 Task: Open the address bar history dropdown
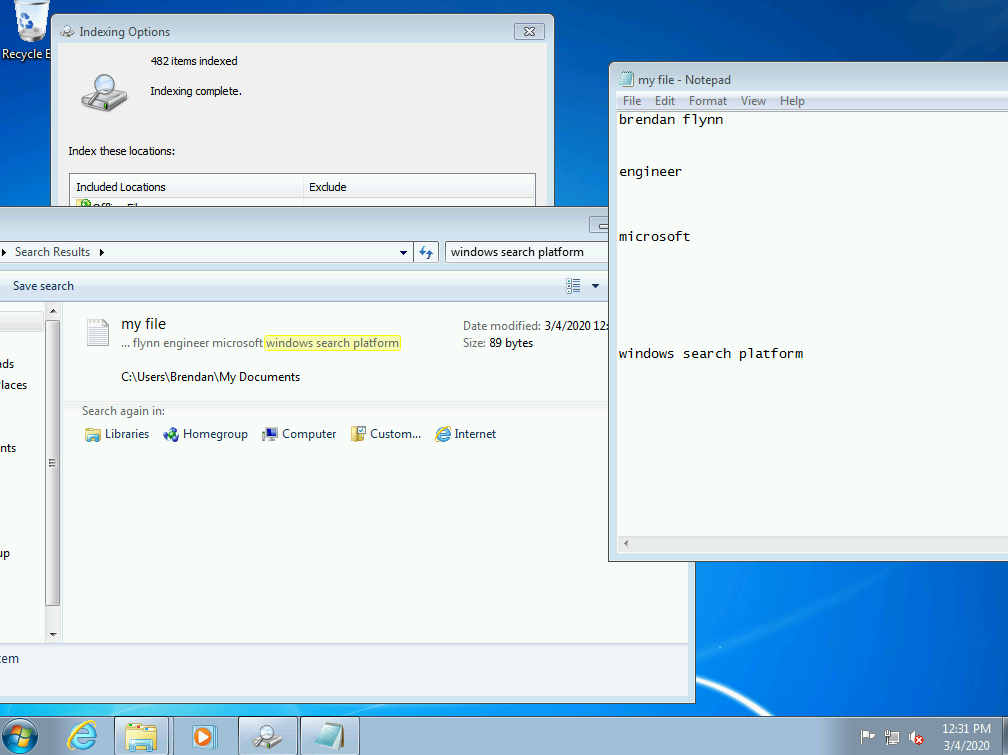(404, 252)
